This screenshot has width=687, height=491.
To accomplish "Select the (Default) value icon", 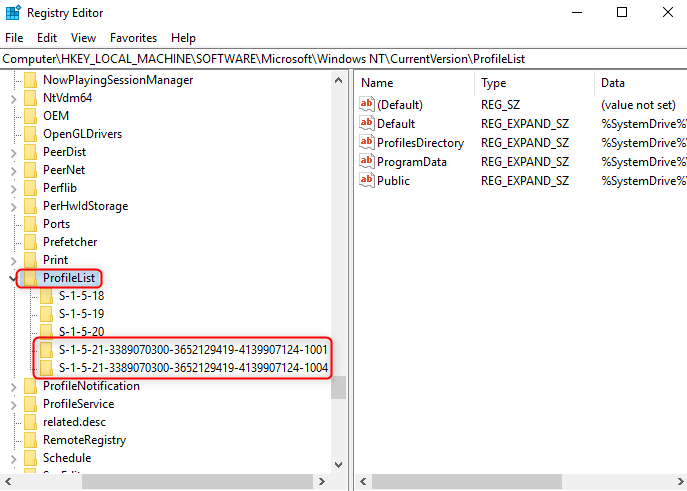I will click(x=367, y=105).
